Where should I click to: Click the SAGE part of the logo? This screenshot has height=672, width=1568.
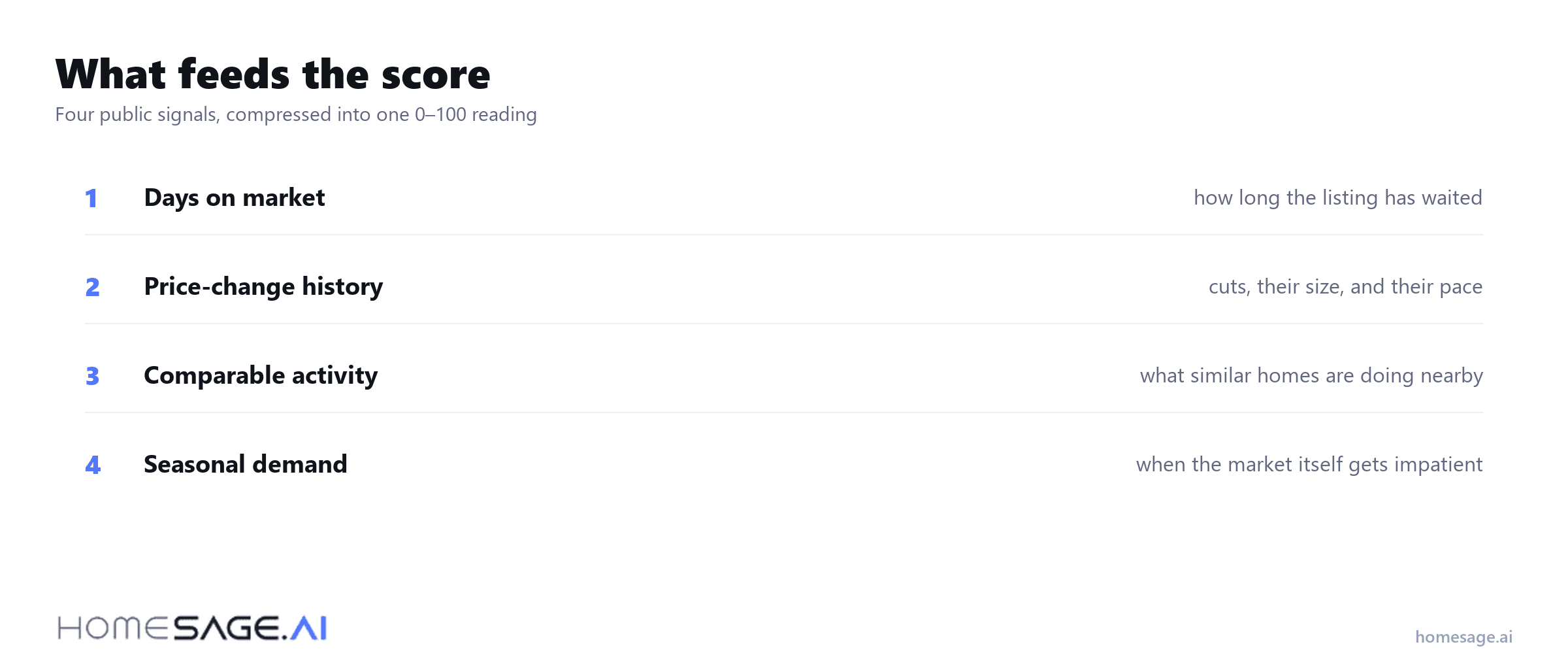pyautogui.click(x=227, y=628)
